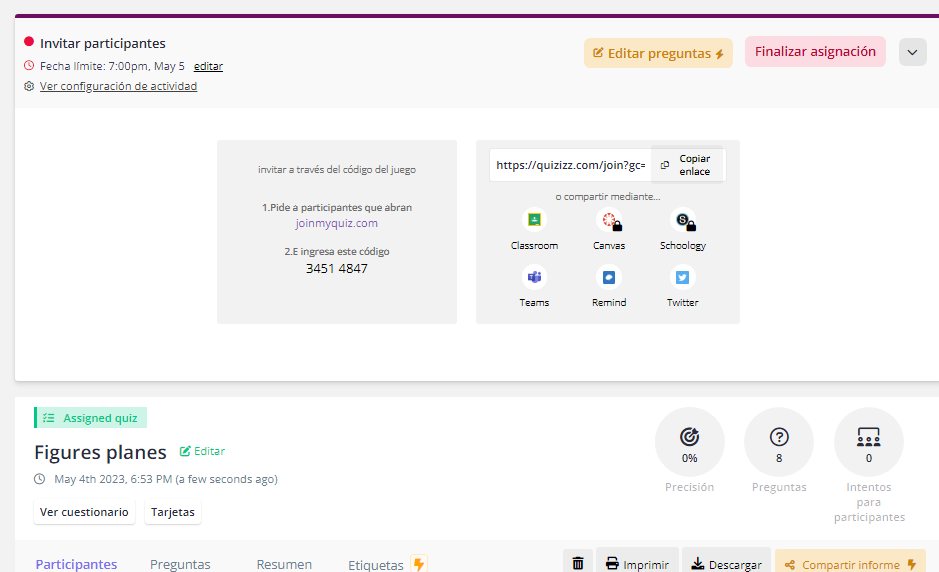Click the trash delete icon
Viewport: 939px width, 572px height.
click(x=578, y=563)
